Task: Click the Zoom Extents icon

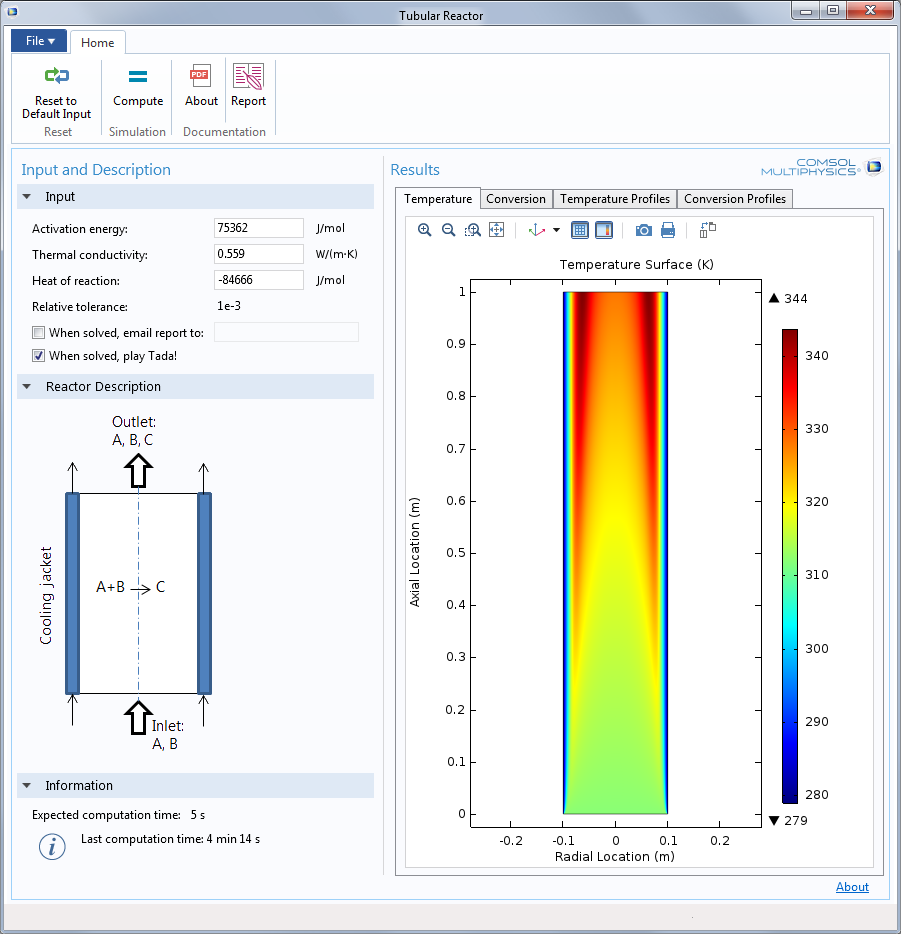Action: coord(497,230)
